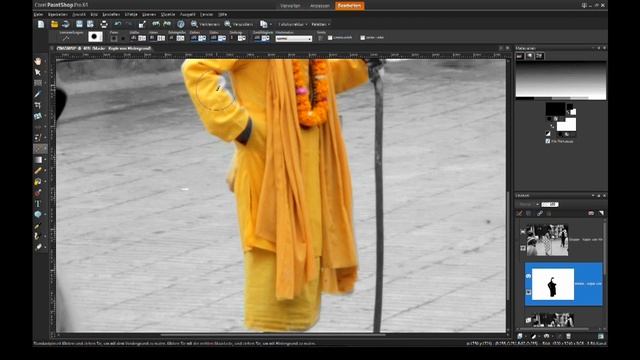
Task: Select the Clone brush tool
Action: click(x=38, y=138)
